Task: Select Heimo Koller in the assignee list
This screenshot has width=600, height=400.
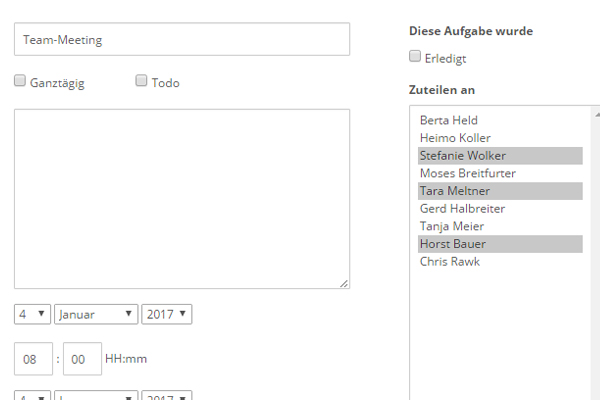Action: point(500,138)
